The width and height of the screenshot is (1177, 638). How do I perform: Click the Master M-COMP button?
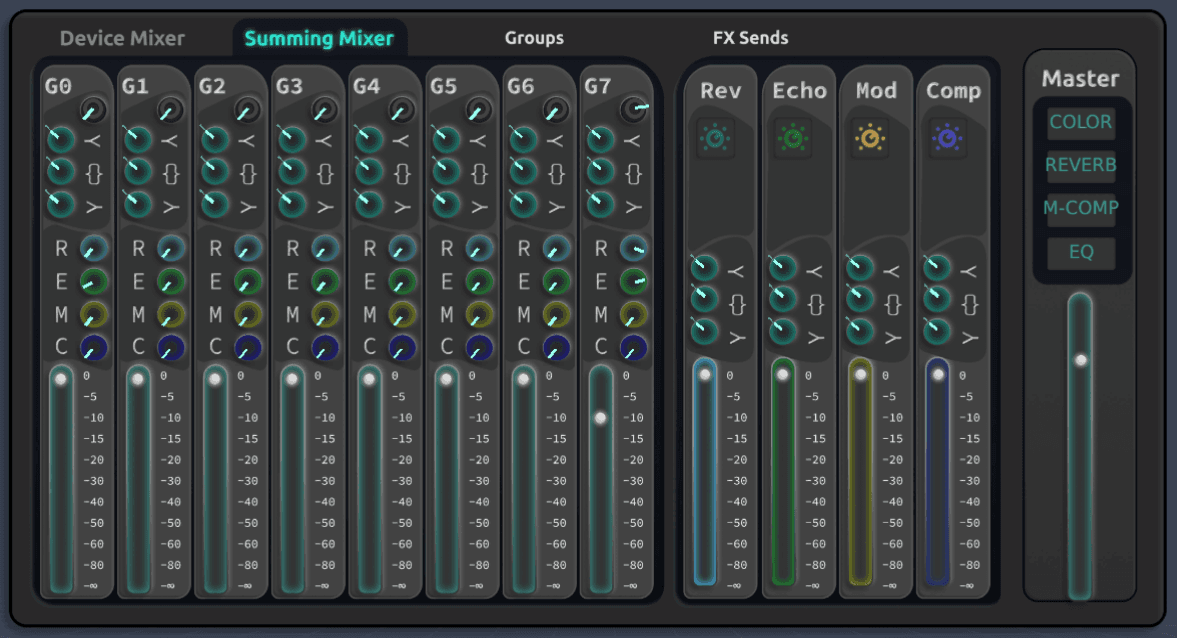[x=1081, y=208]
